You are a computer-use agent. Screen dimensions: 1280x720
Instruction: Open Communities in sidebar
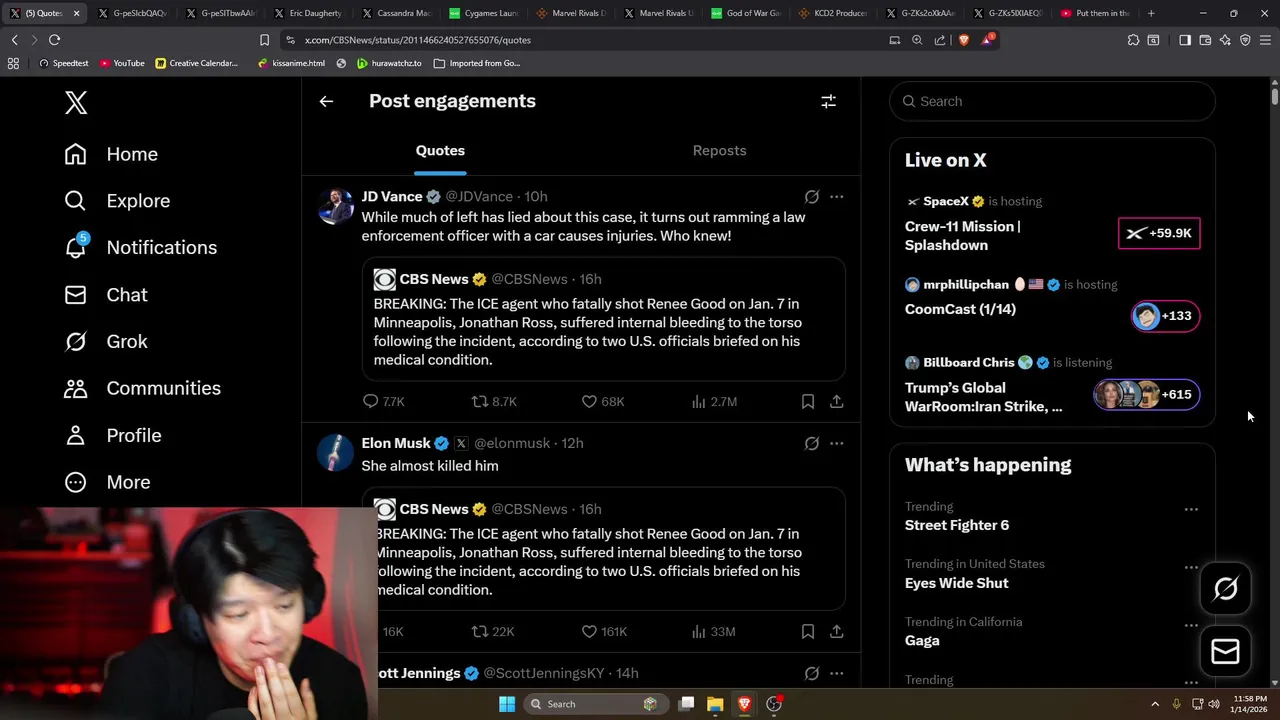(142, 388)
